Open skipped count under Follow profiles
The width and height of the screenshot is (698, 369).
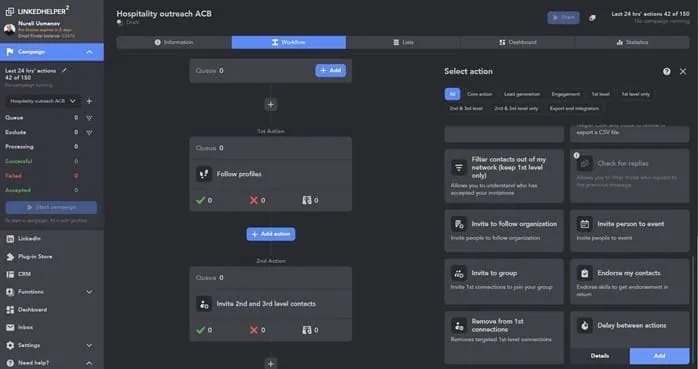(310, 200)
